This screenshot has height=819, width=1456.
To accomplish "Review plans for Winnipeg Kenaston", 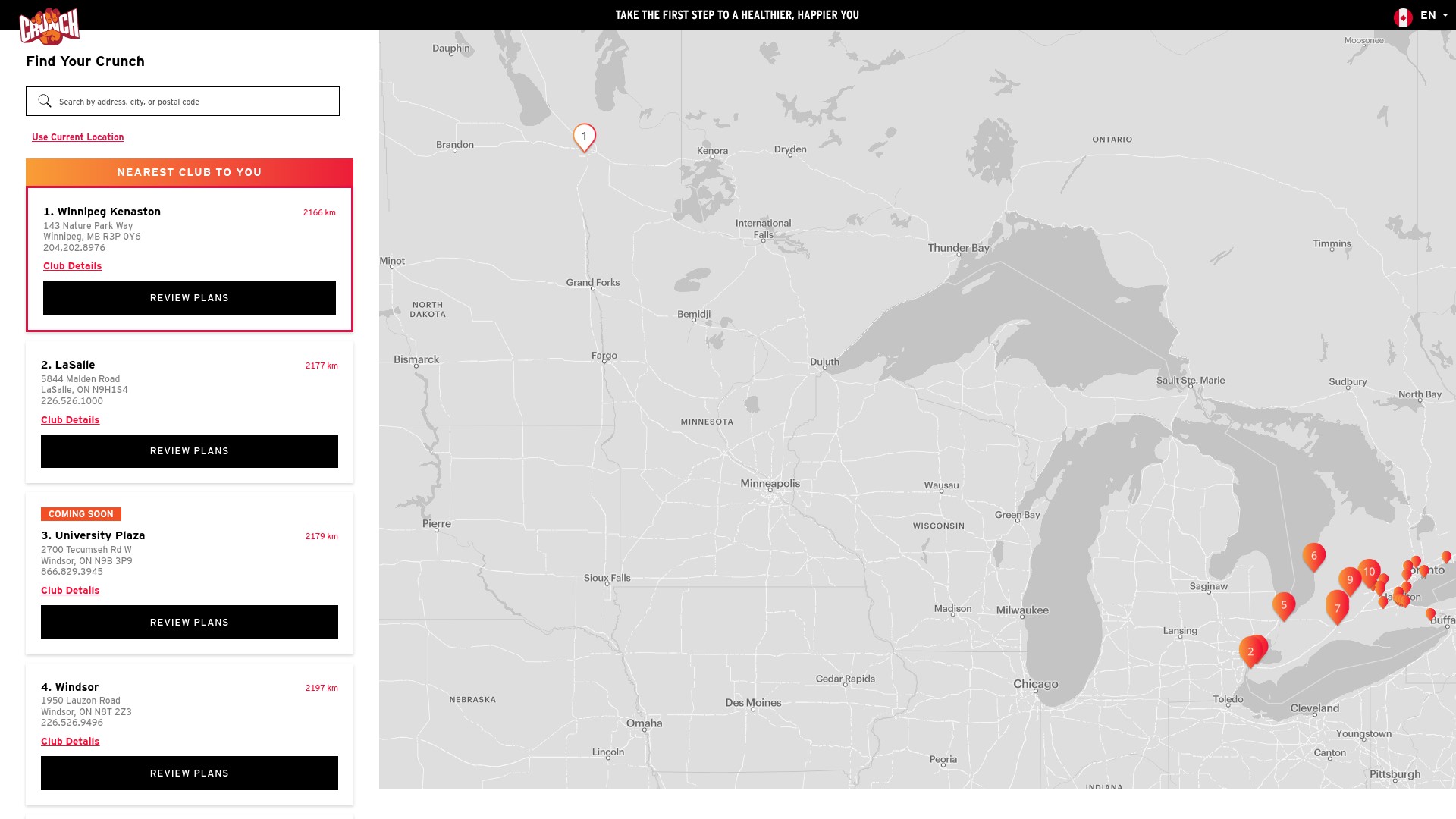I will (x=190, y=298).
